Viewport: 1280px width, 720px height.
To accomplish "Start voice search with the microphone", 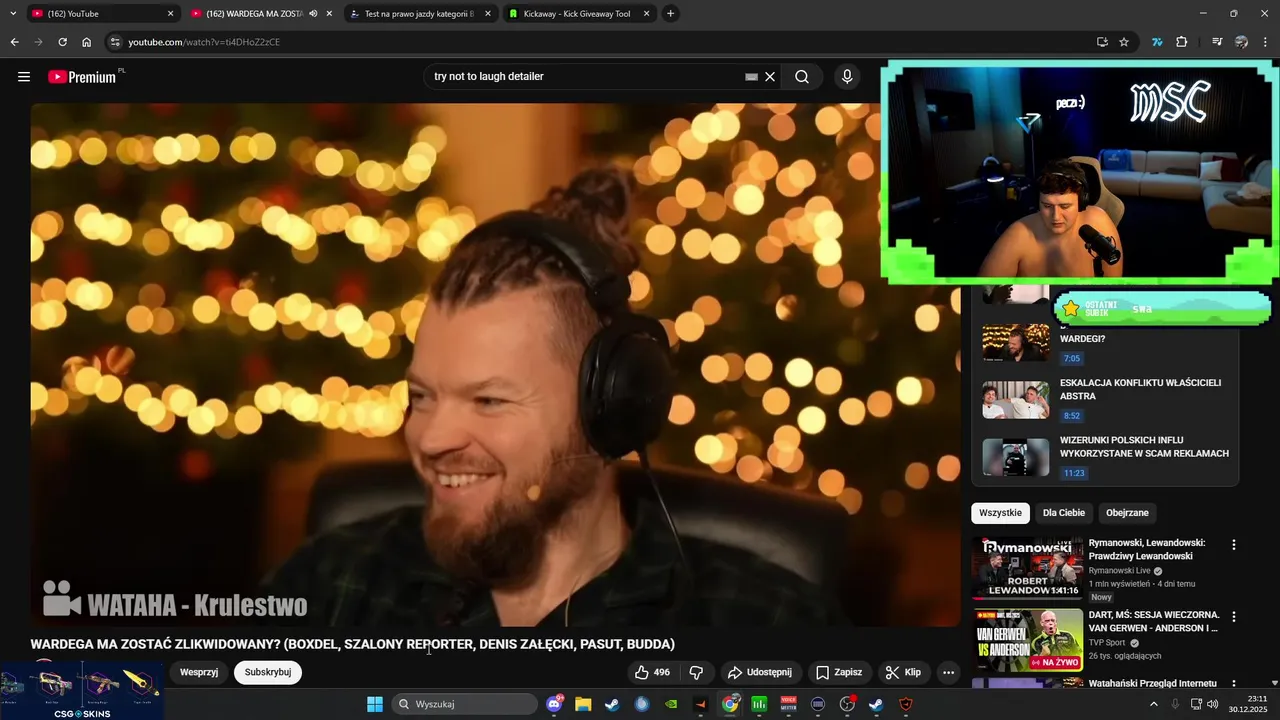I will click(847, 77).
